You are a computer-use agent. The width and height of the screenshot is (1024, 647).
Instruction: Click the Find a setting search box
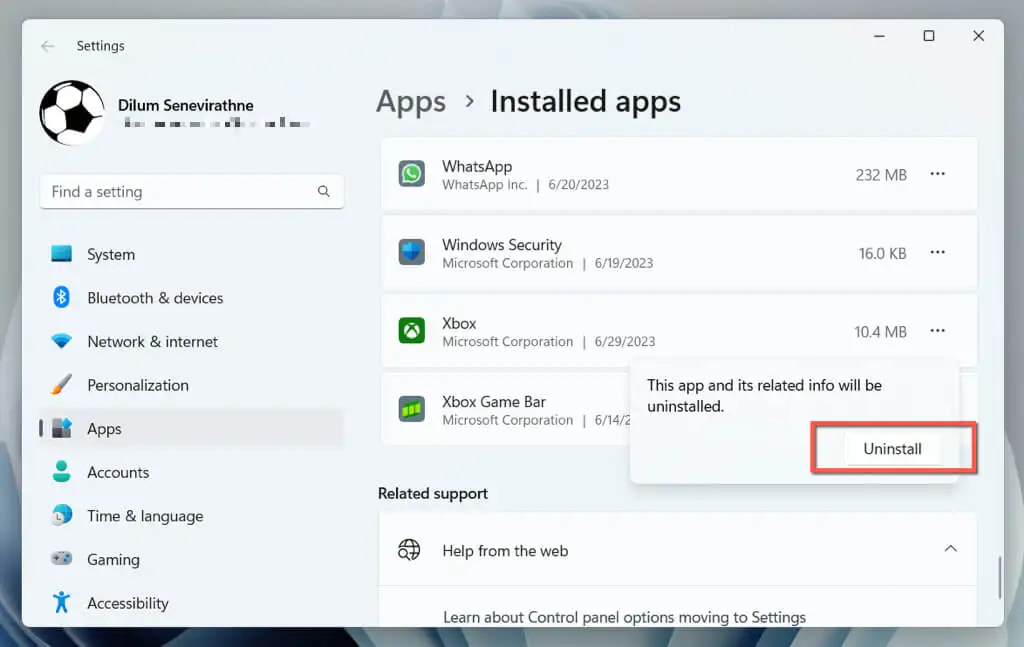180,191
